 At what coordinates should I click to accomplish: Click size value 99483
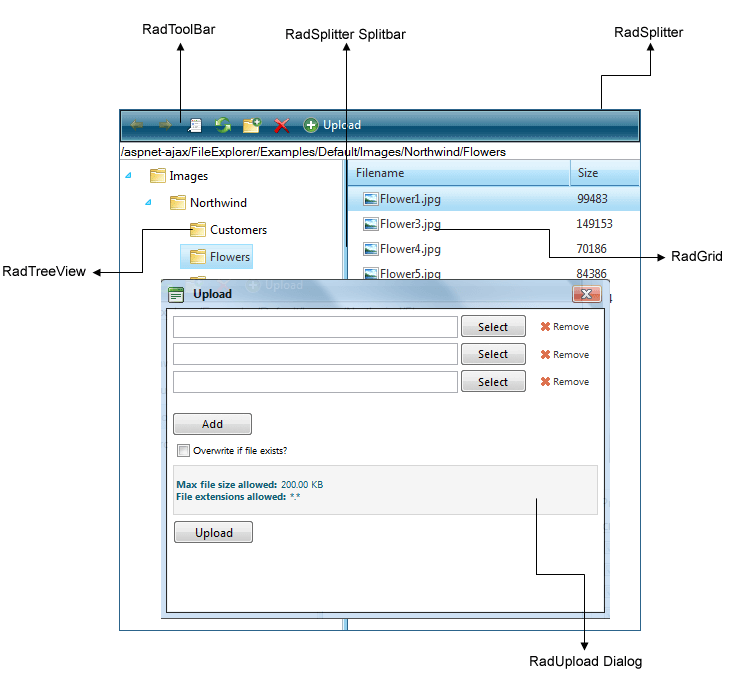[592, 199]
